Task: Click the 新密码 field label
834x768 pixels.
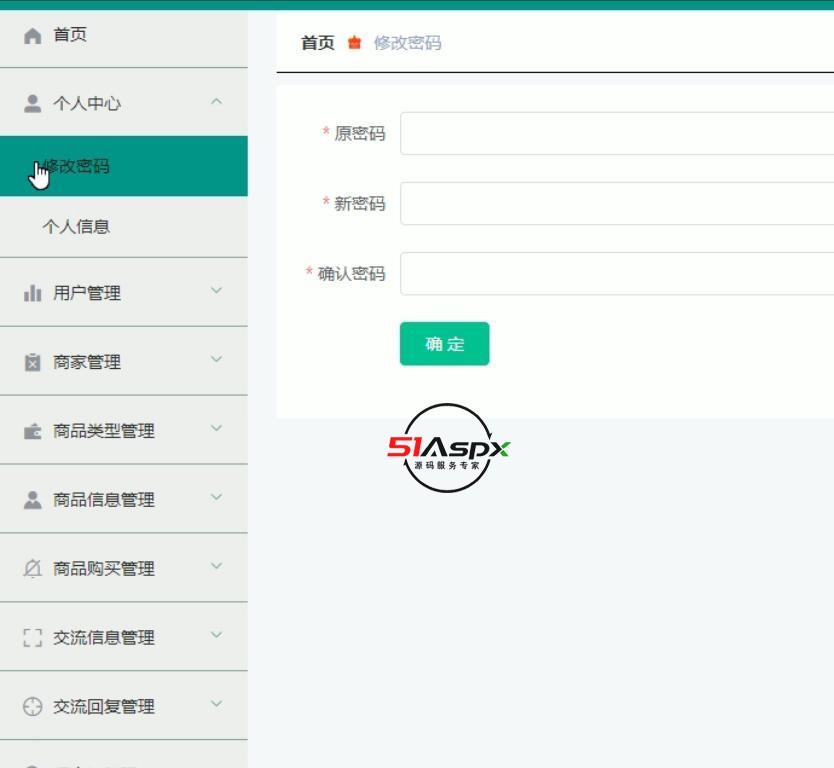Action: (360, 204)
